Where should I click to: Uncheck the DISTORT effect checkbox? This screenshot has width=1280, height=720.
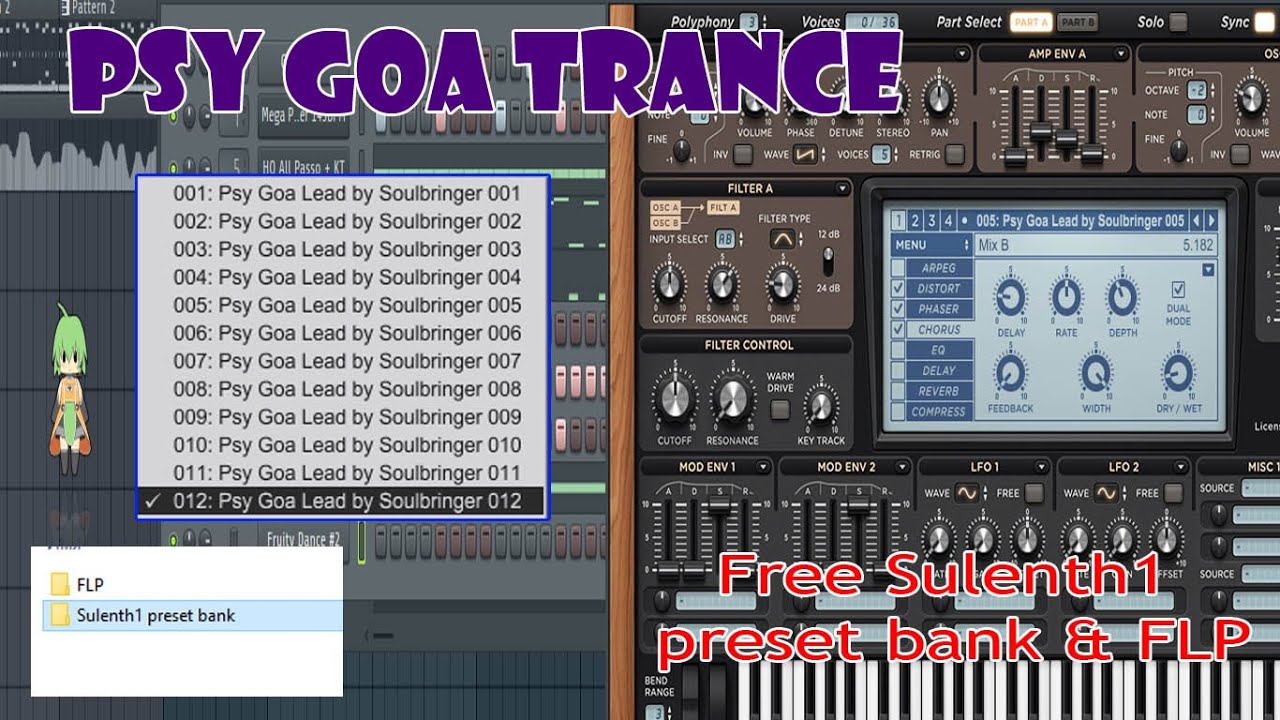[898, 288]
